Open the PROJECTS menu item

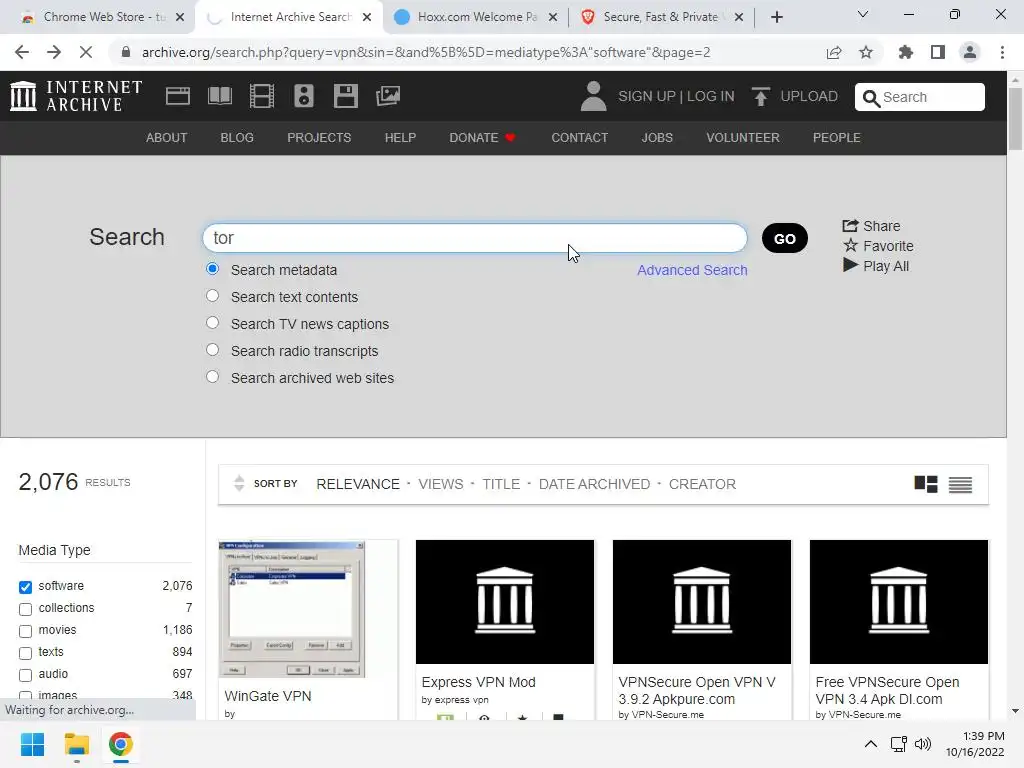(x=319, y=138)
